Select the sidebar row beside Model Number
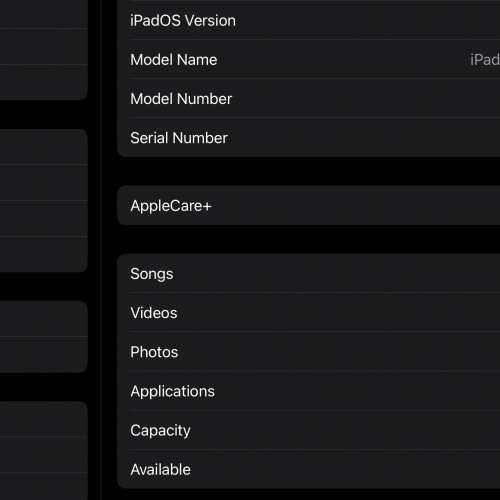The width and height of the screenshot is (500, 500). (44, 82)
